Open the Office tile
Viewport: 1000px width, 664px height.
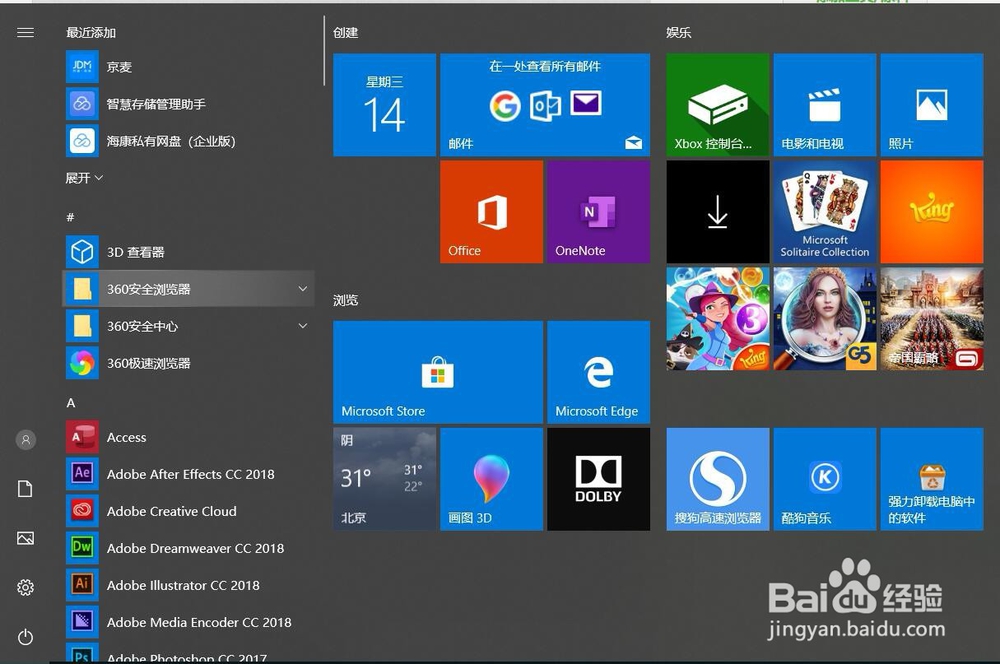[492, 212]
